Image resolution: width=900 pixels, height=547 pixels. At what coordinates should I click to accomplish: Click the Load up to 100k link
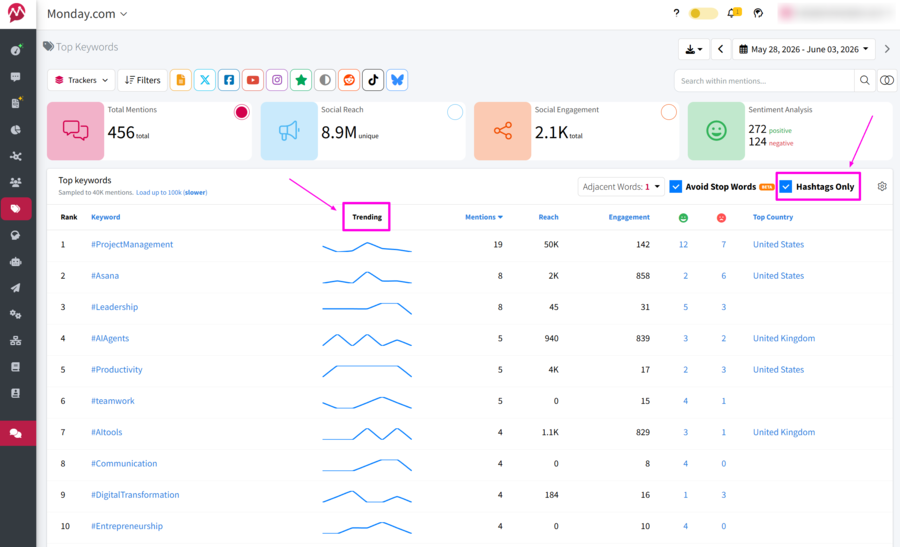pyautogui.click(x=172, y=193)
